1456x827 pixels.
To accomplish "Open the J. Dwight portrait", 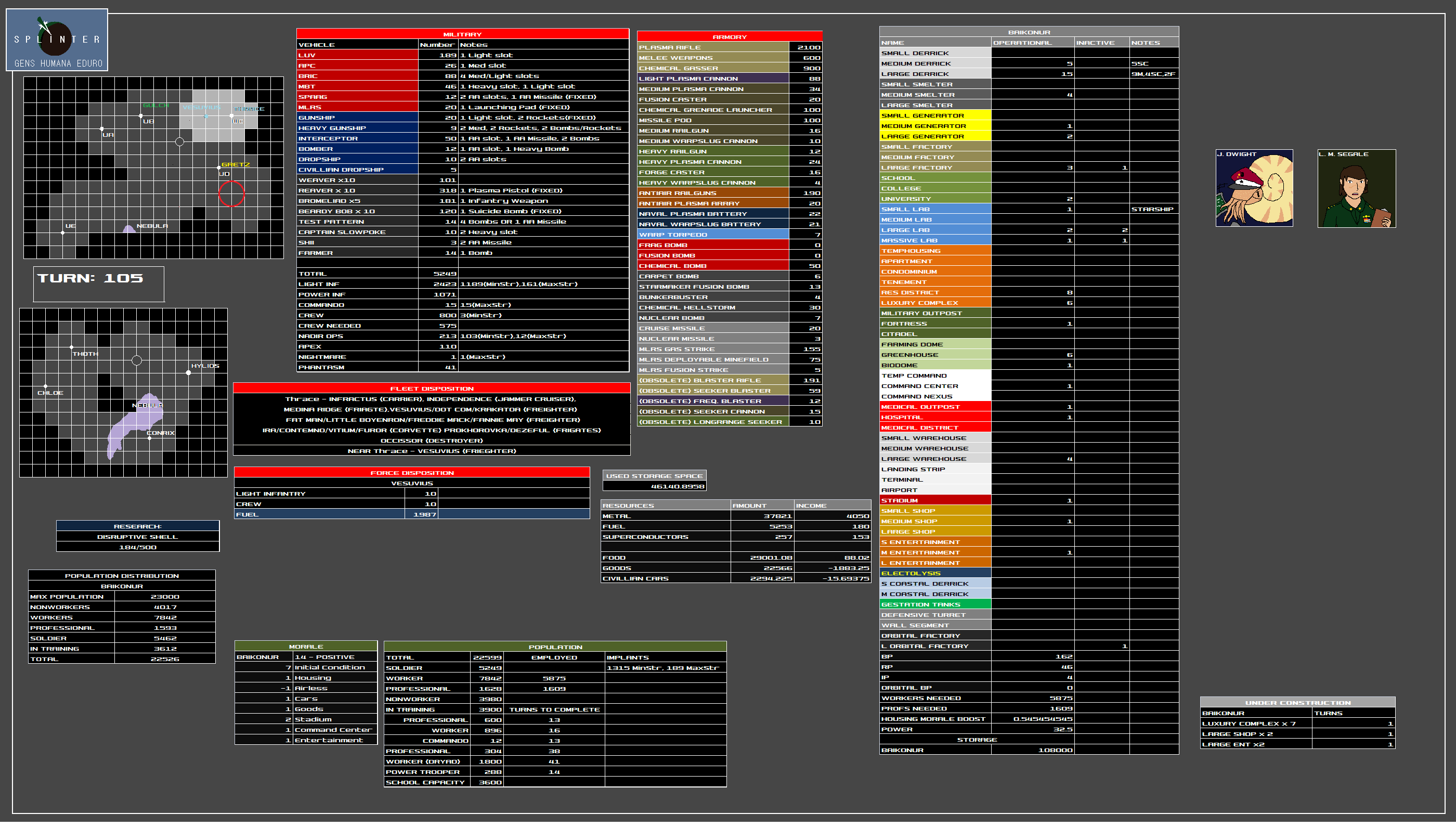I will [1254, 188].
